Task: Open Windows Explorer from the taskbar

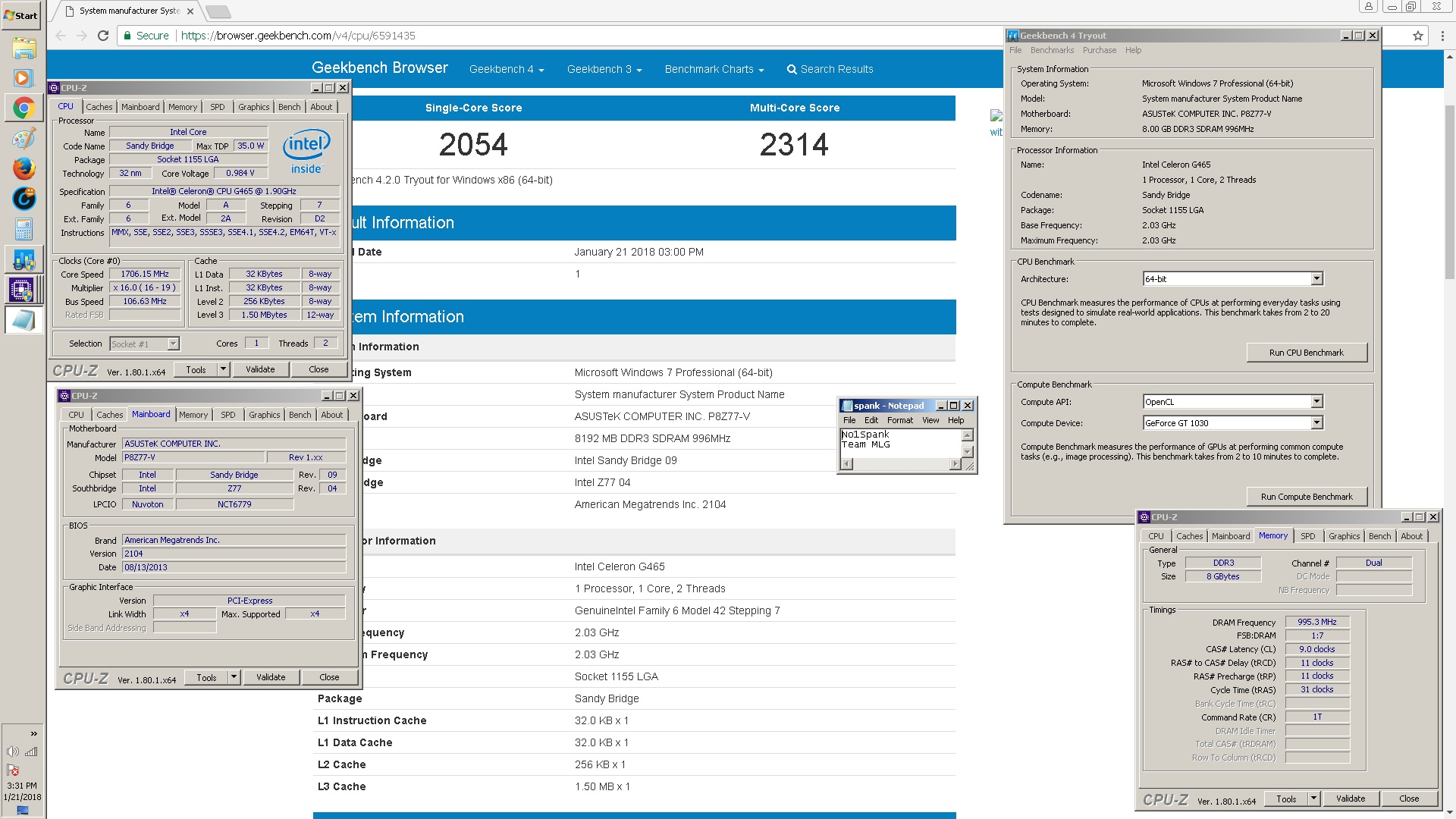Action: [24, 48]
